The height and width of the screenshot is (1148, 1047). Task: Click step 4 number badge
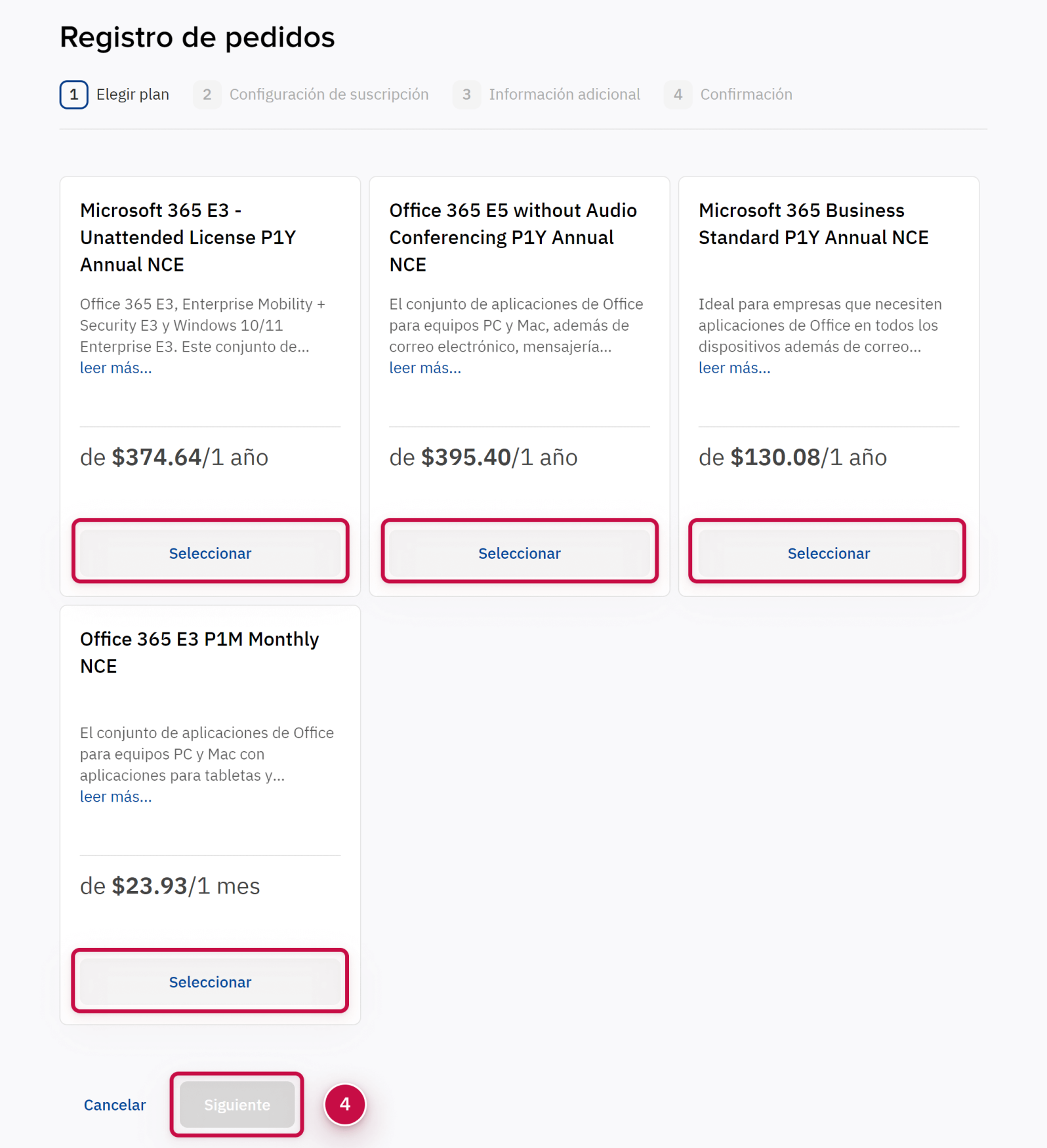pyautogui.click(x=678, y=94)
